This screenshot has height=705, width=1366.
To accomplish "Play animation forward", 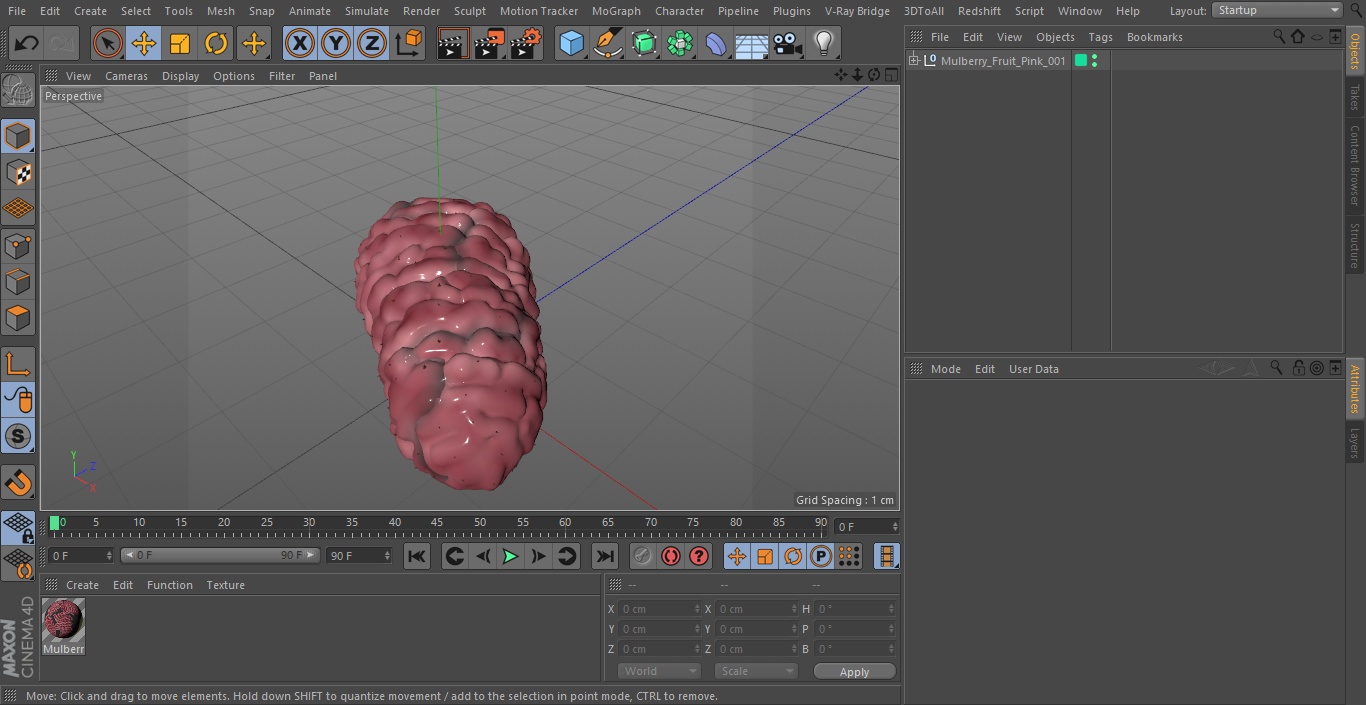I will [510, 556].
